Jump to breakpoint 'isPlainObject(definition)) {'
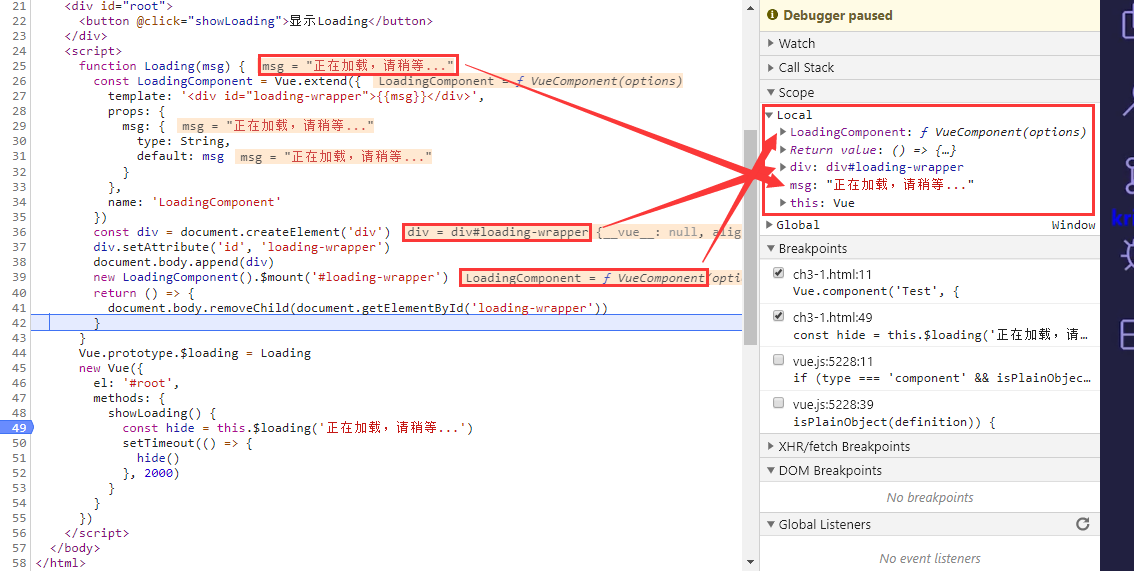The width and height of the screenshot is (1134, 571). [x=894, y=422]
